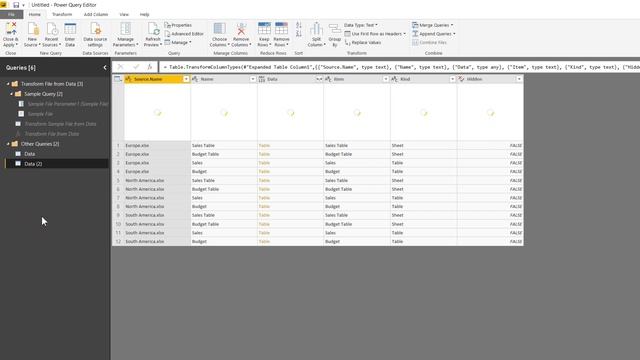Image resolution: width=640 pixels, height=360 pixels.
Task: Expand the Data column
Action: tap(319, 79)
